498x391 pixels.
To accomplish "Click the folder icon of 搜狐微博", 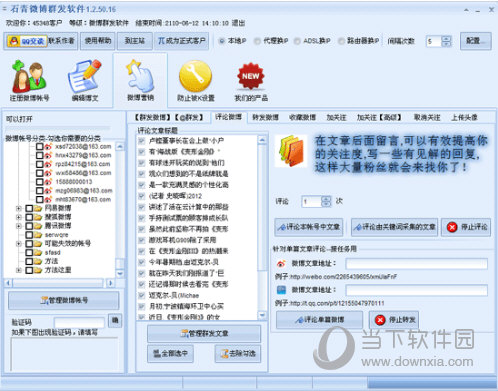I will [38, 217].
